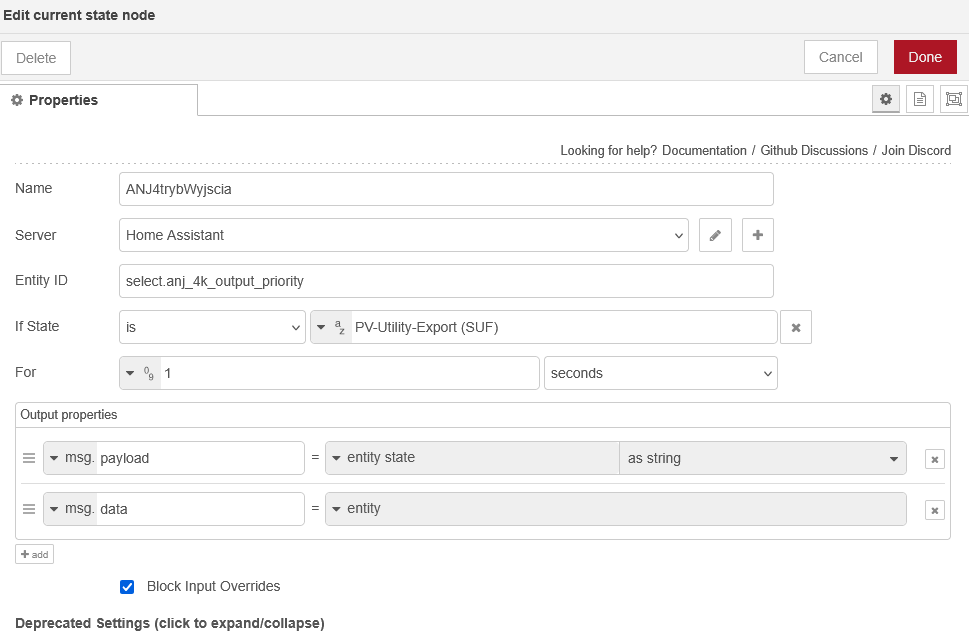
Task: Add a new server with plus icon
Action: click(757, 235)
